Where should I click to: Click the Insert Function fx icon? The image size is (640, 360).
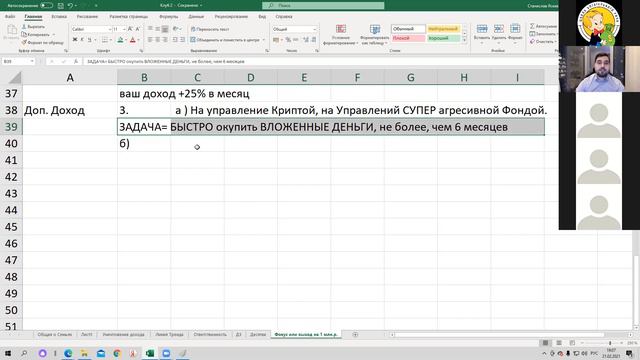point(76,61)
